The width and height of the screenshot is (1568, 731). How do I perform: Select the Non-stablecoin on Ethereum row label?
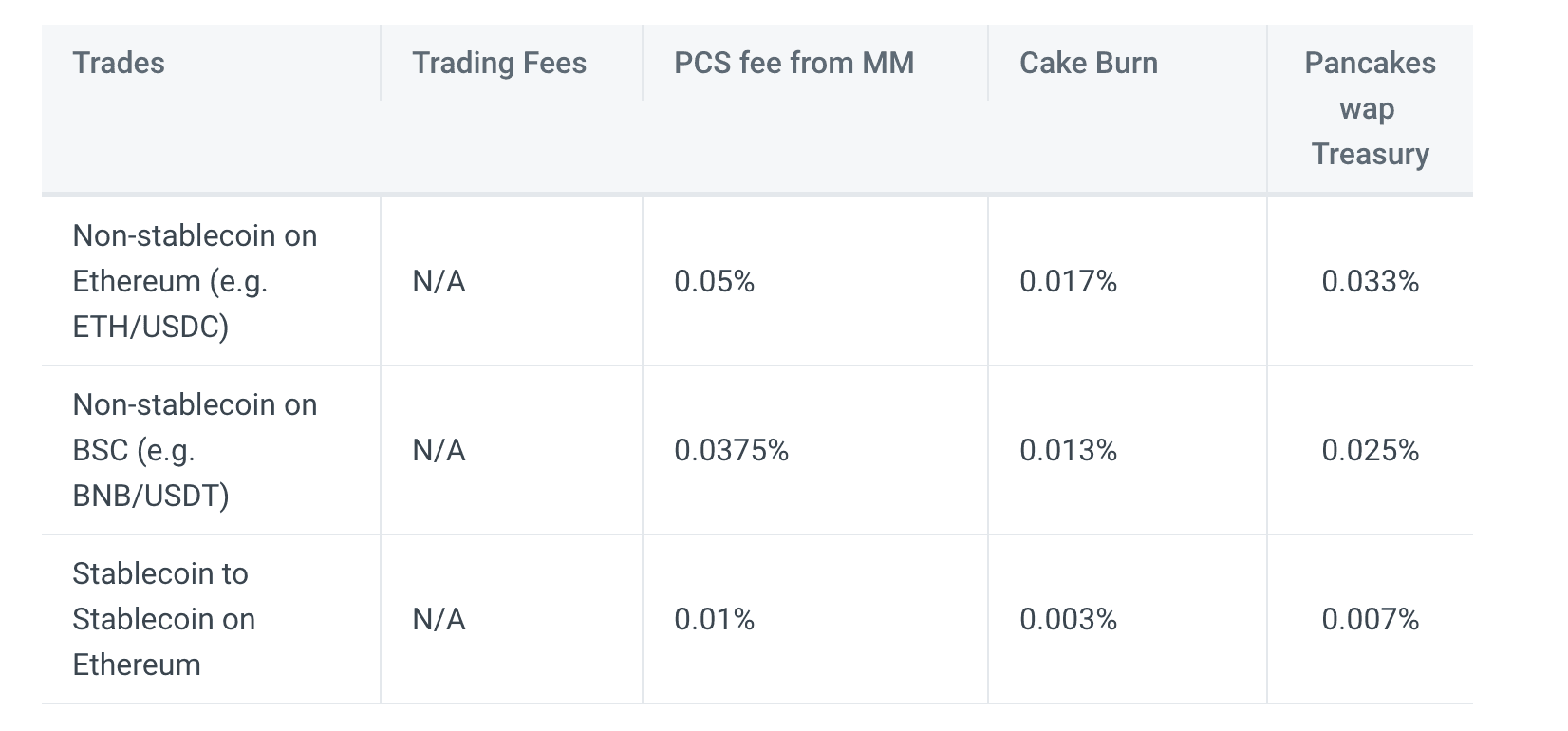coord(195,281)
